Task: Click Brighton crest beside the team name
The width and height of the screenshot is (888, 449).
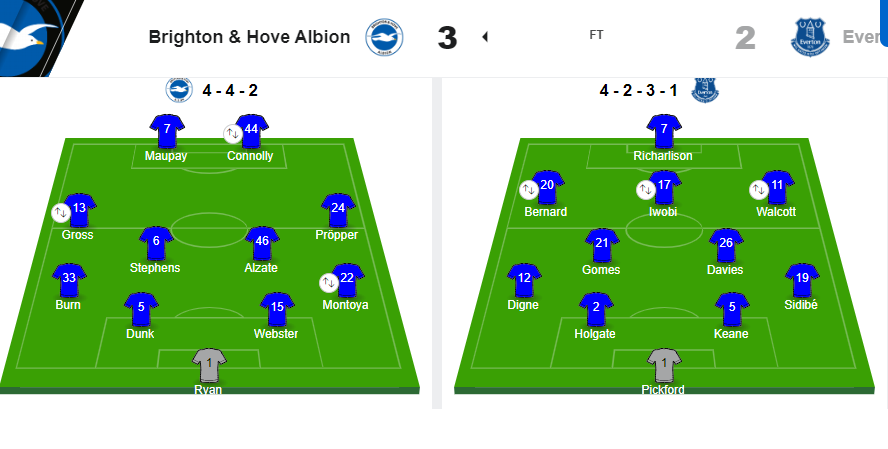Action: (x=384, y=37)
